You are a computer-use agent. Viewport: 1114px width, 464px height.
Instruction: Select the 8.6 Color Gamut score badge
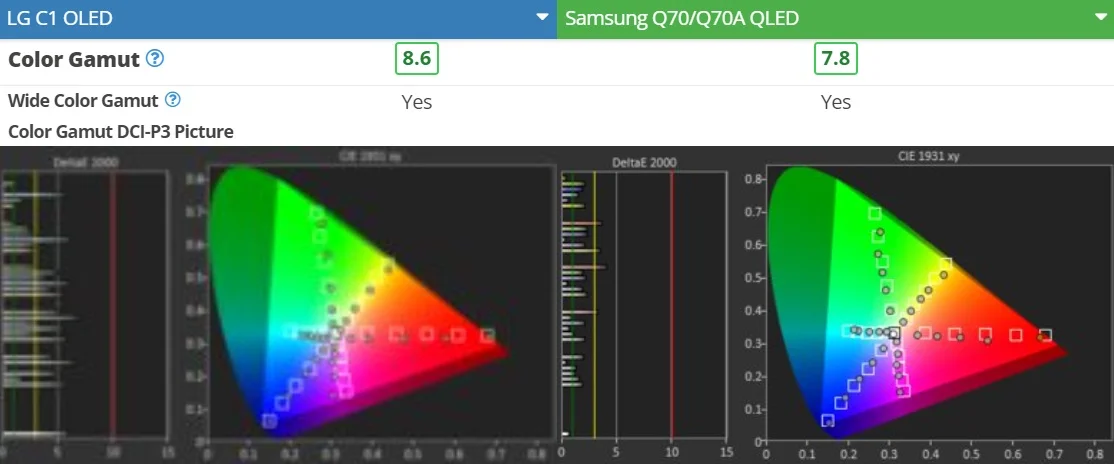417,58
